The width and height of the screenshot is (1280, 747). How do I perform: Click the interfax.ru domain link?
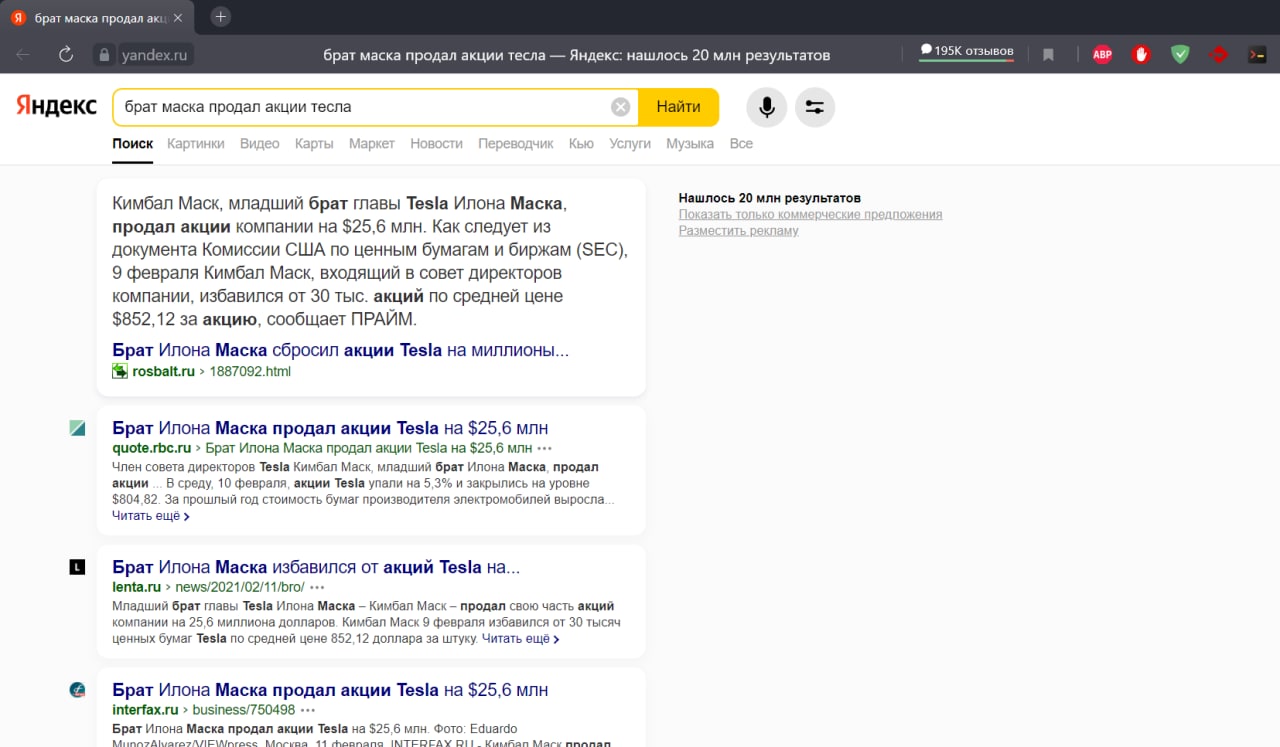click(x=145, y=710)
